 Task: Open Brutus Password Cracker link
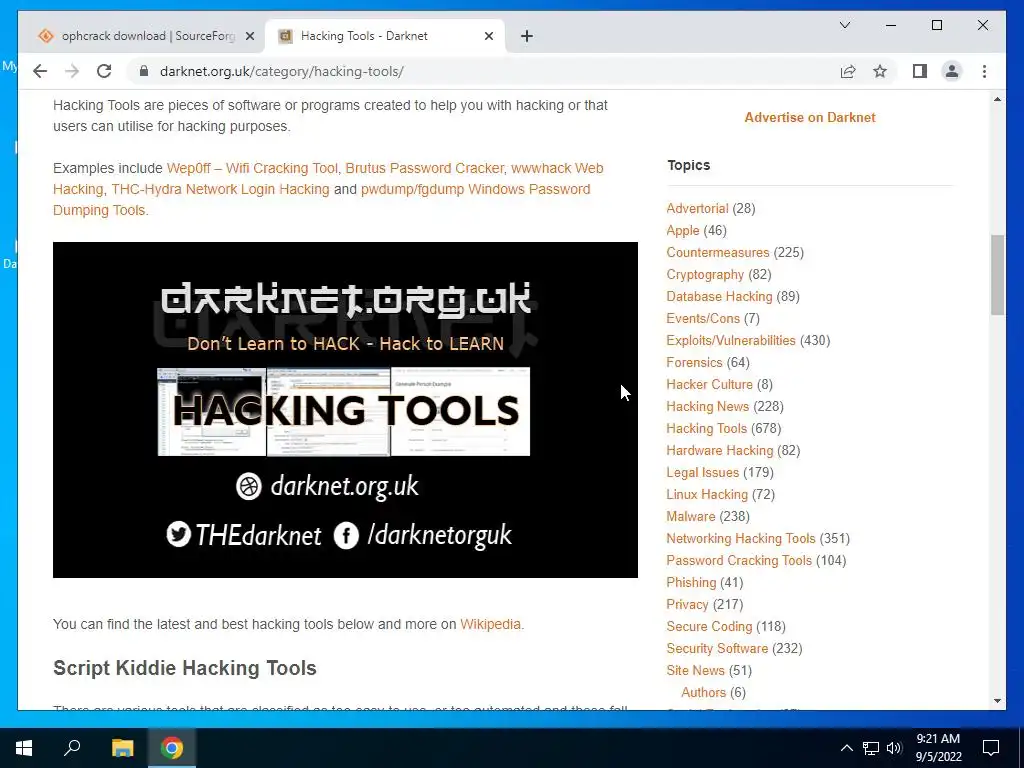[x=424, y=168]
